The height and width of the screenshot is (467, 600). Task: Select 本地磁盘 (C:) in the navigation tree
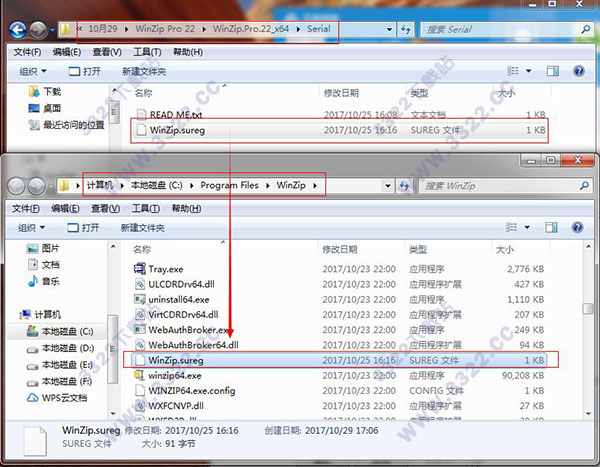[x=60, y=331]
